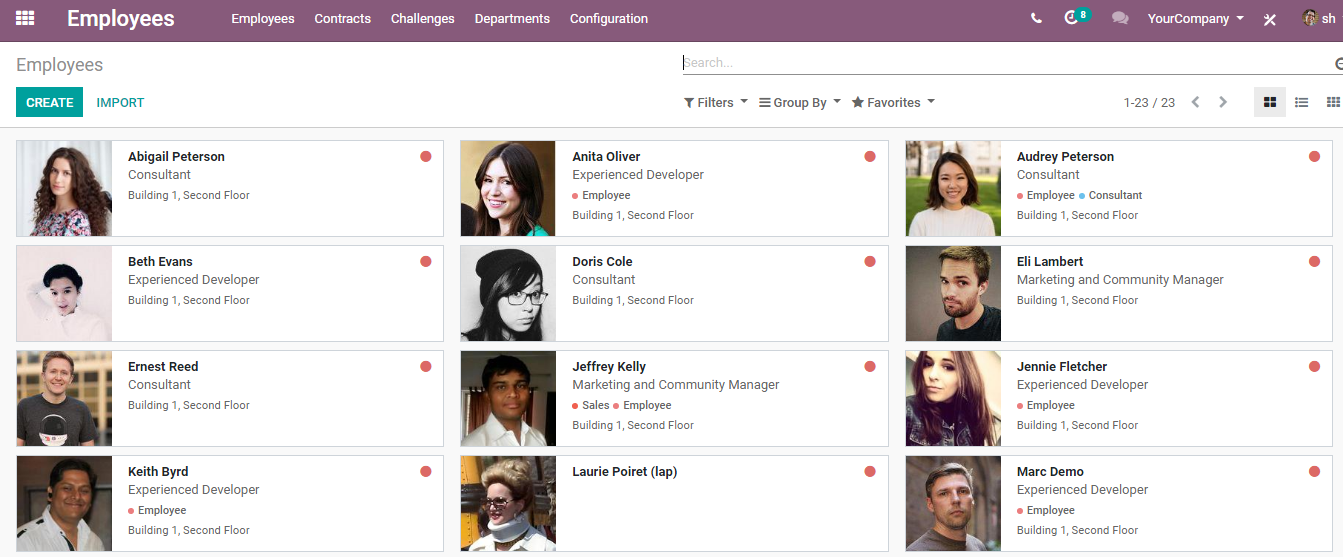Screen dimensions: 1343x557
Task: Click Doris Cole's red presence status dot
Action: pyautogui.click(x=870, y=261)
